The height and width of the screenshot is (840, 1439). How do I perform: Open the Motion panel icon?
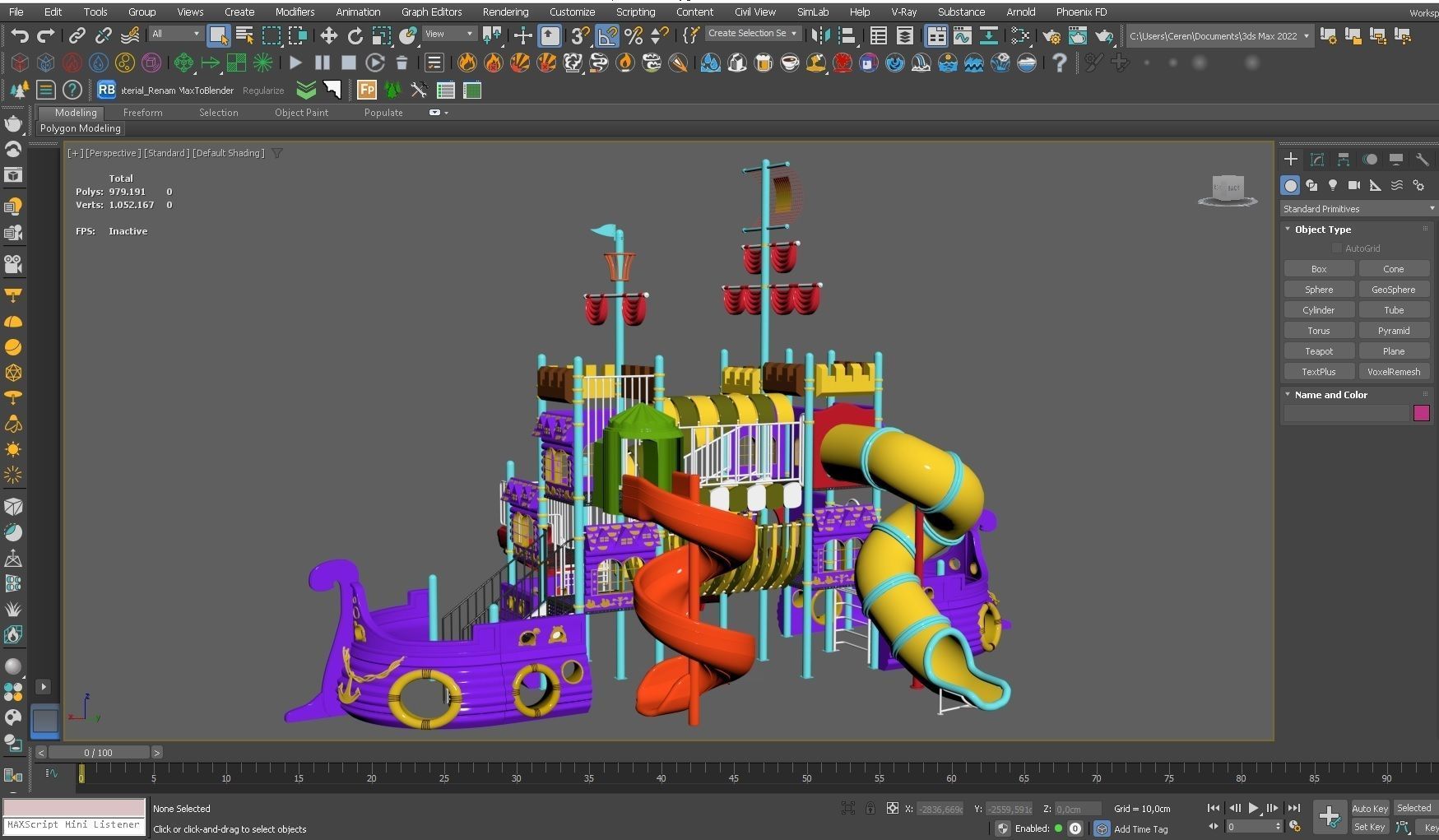click(x=1370, y=159)
